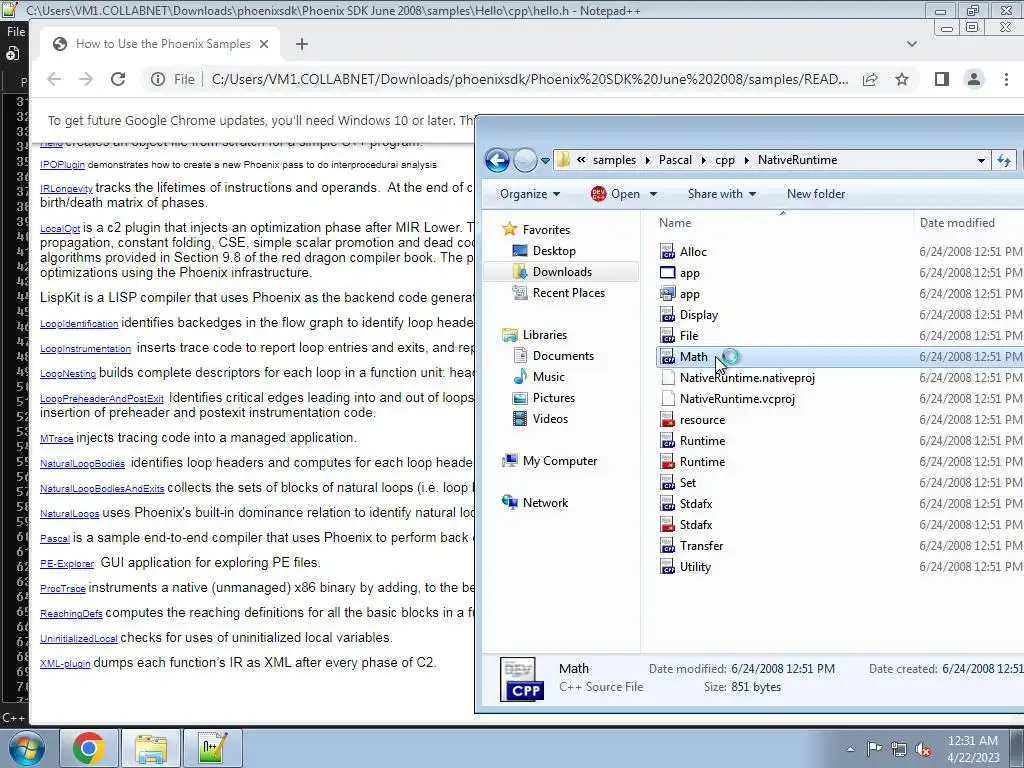
Task: Click cpp in the breadcrumb path
Action: (724, 160)
